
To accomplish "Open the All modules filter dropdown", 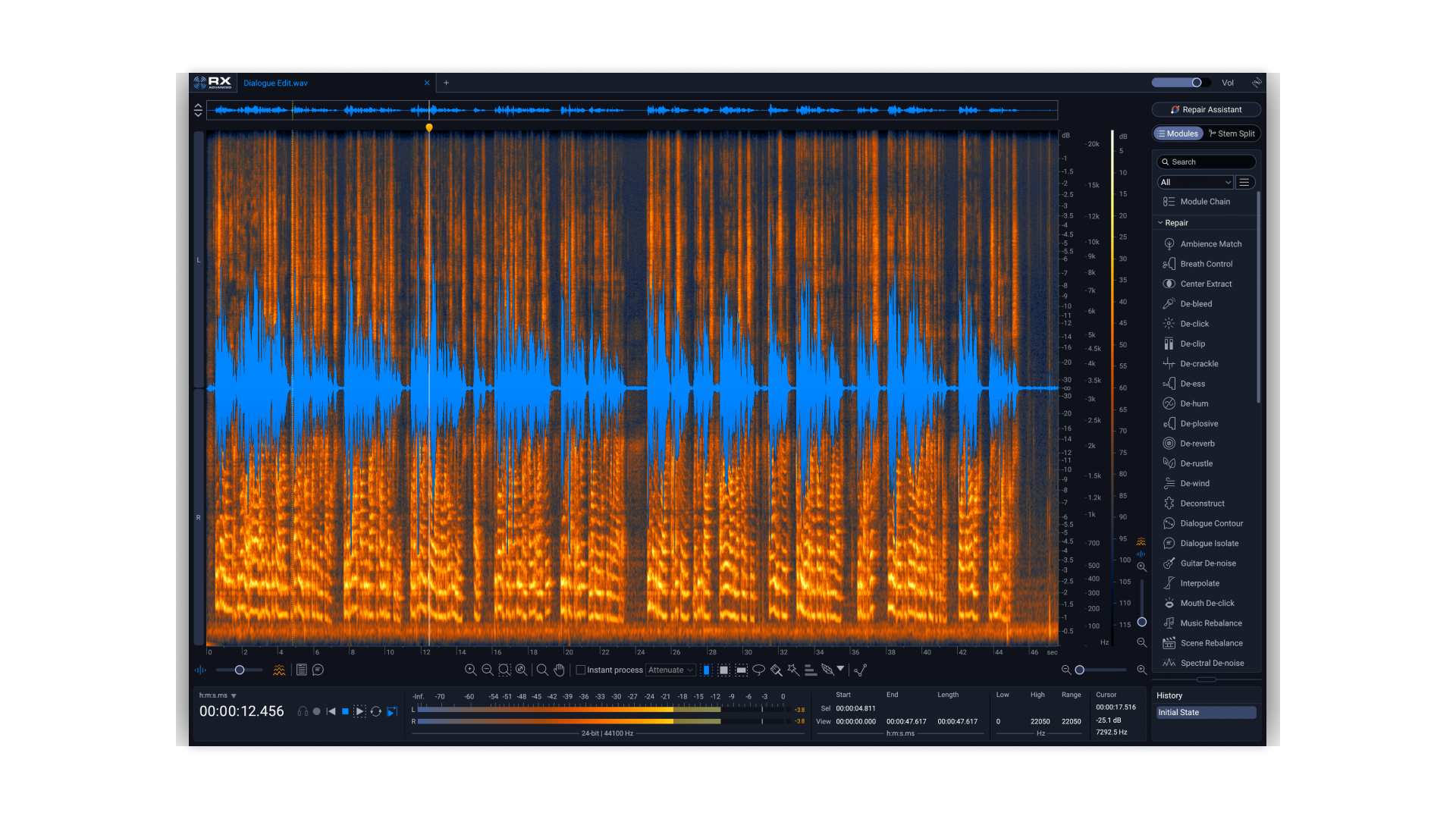I will point(1194,182).
